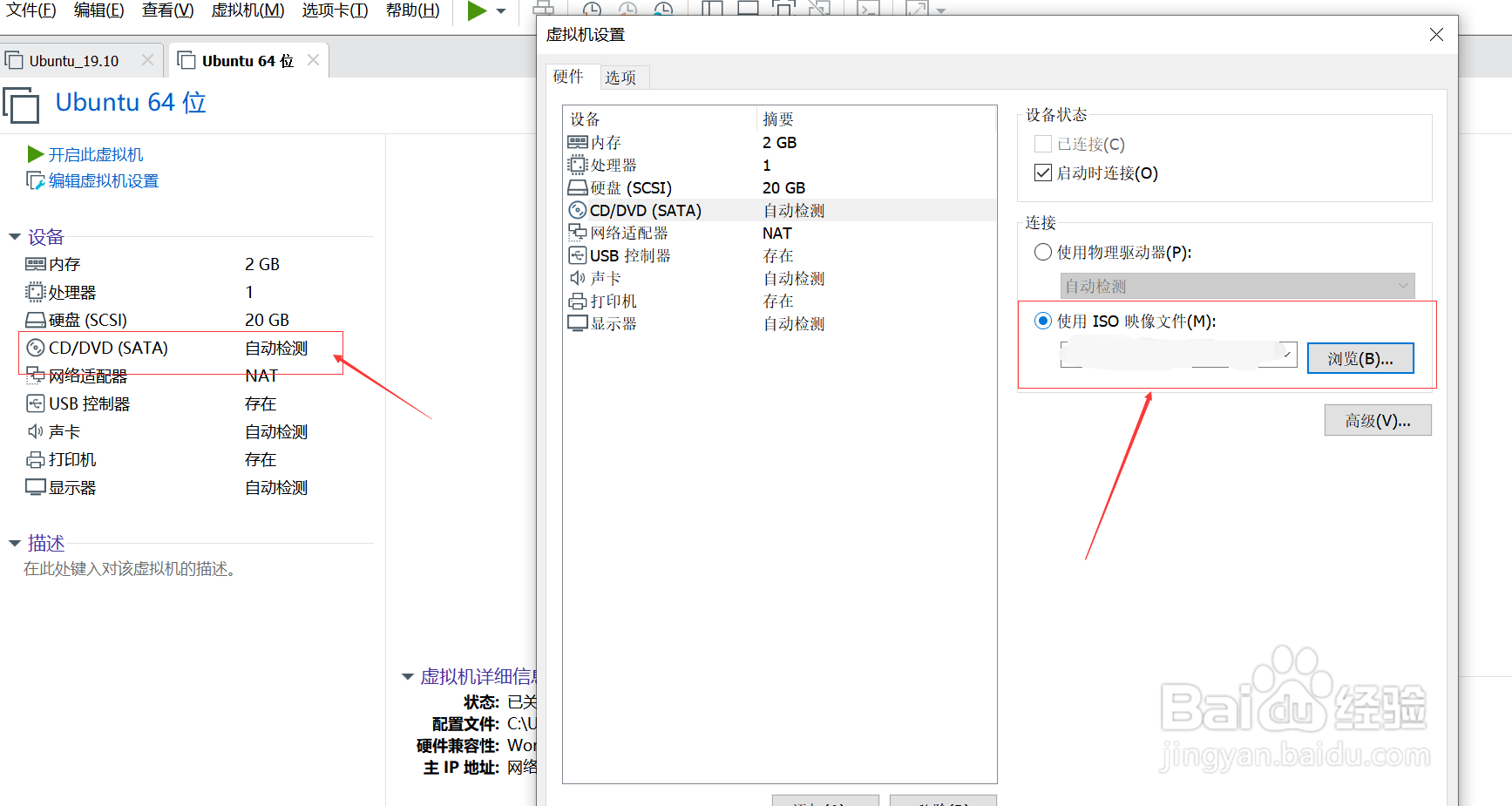Open the 虚拟机(M) menu
1512x806 pixels.
[x=247, y=10]
